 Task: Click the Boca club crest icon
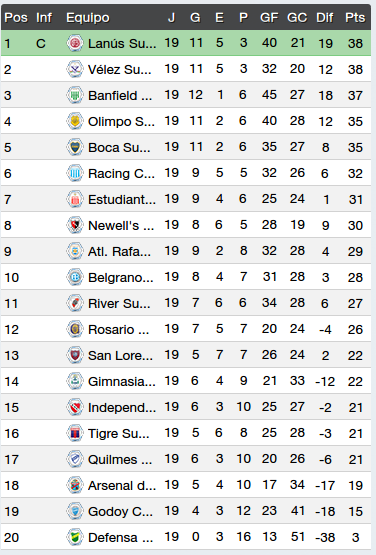tap(75, 147)
